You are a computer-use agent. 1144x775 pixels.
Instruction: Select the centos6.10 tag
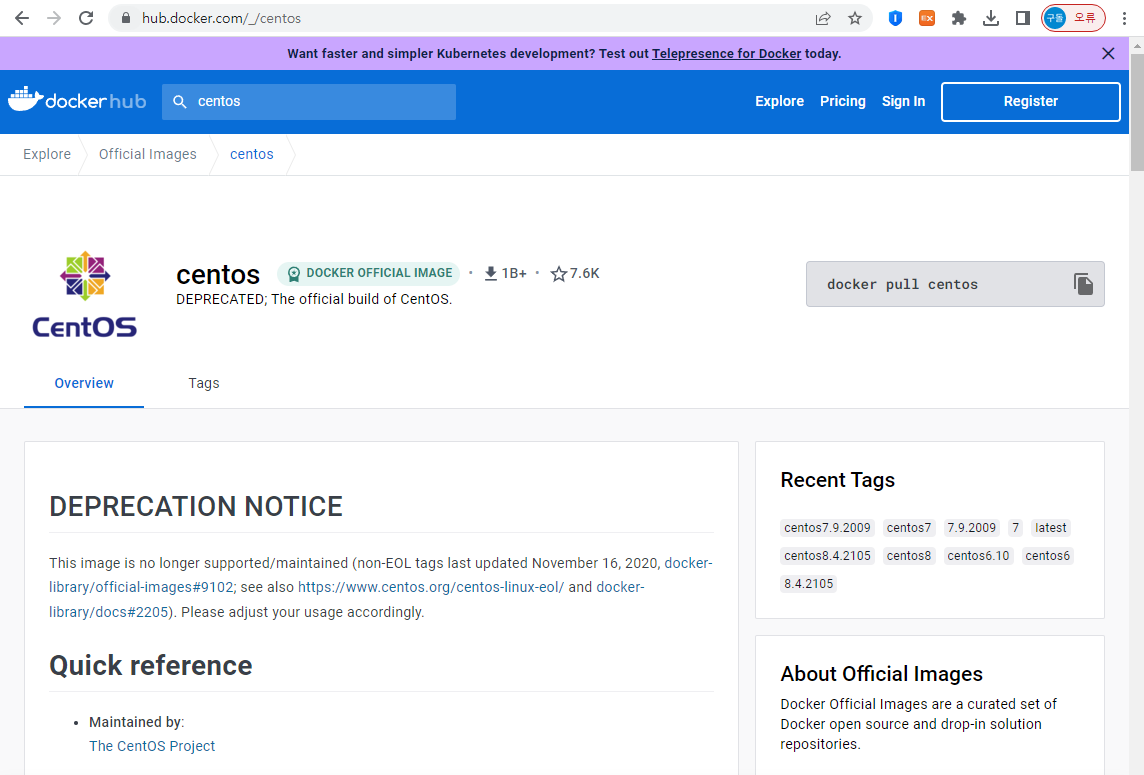978,555
